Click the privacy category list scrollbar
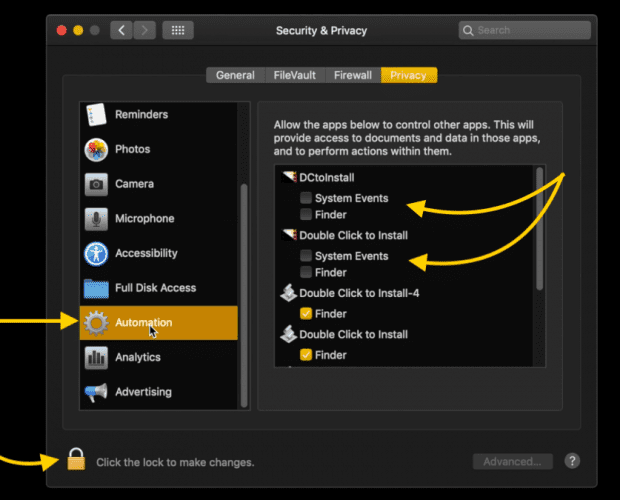 click(x=244, y=295)
